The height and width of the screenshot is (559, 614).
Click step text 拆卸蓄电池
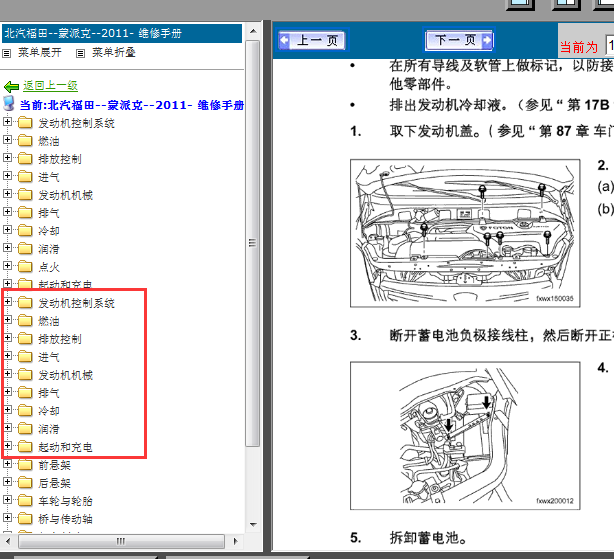click(x=428, y=537)
